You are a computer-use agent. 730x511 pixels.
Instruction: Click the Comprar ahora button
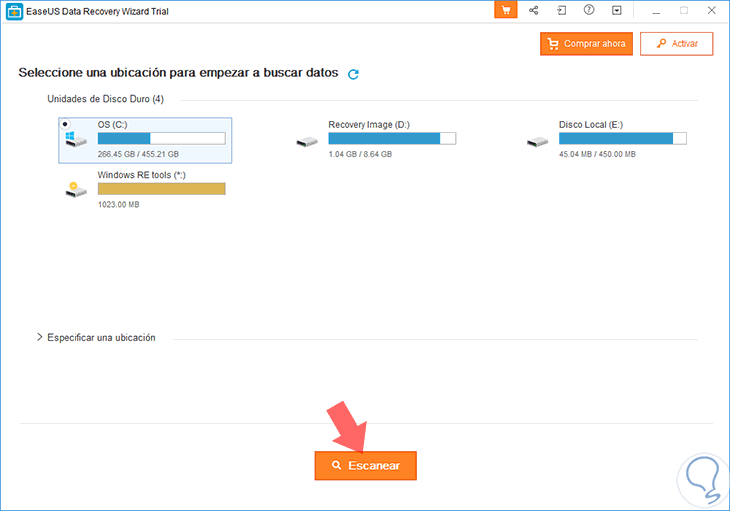tap(586, 44)
